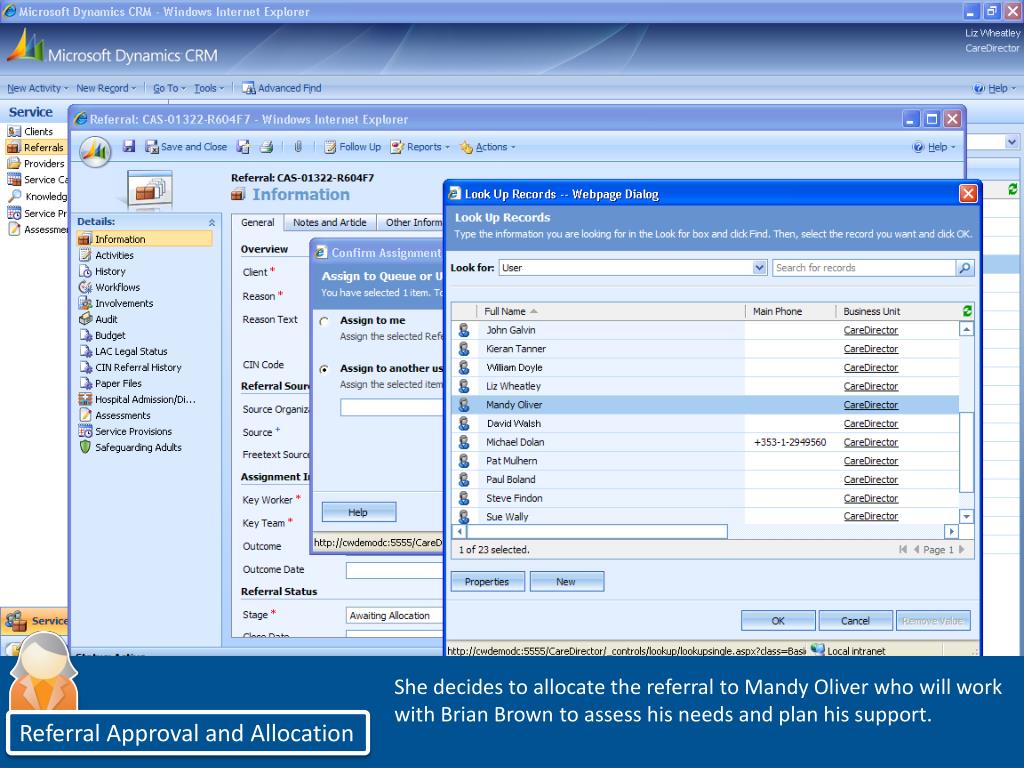1024x768 pixels.
Task: Click lookup list scroll up arrow
Action: (967, 329)
